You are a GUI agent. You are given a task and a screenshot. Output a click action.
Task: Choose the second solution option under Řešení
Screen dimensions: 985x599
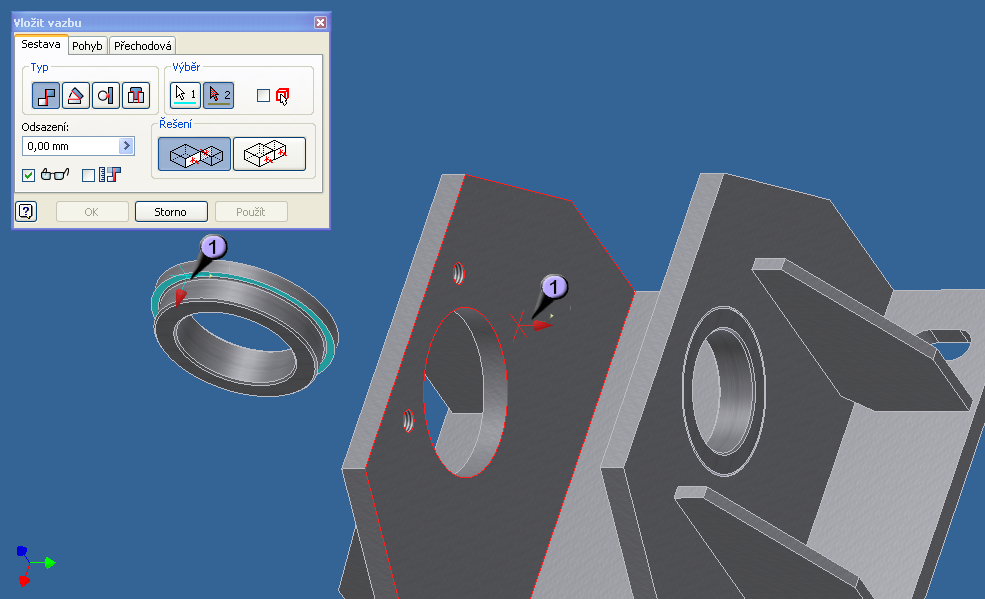(x=269, y=154)
